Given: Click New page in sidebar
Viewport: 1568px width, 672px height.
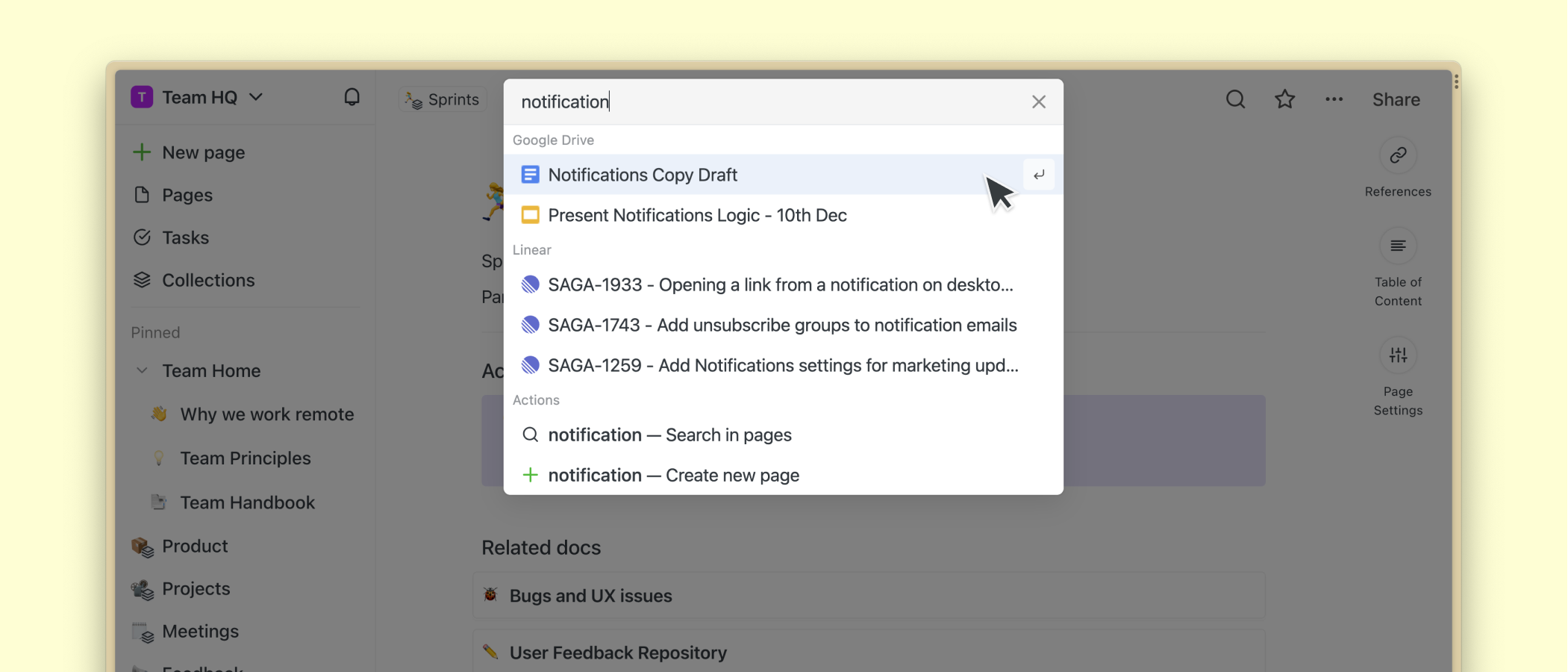Looking at the screenshot, I should pos(203,152).
